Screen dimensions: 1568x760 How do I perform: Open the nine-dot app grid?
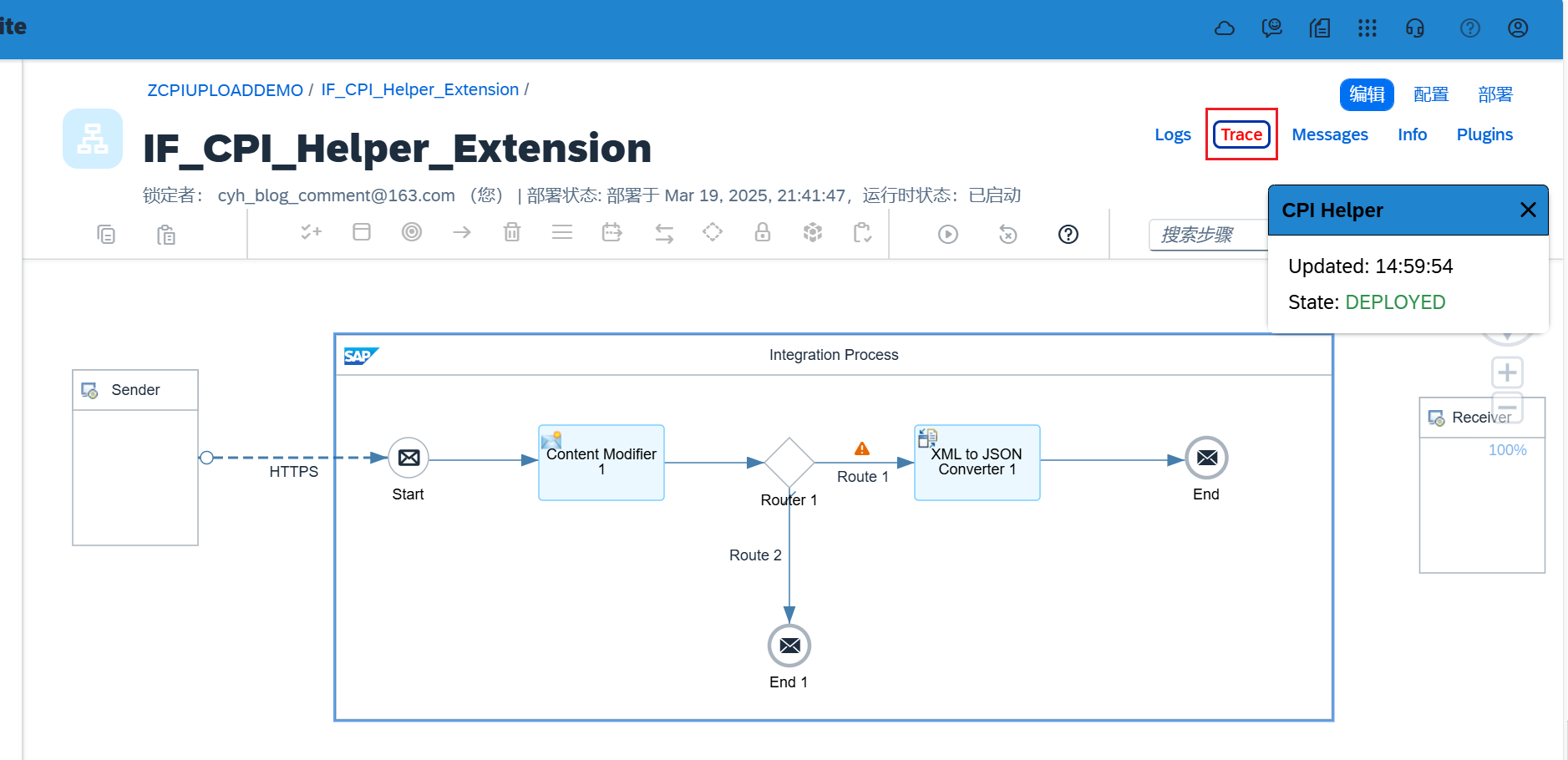pyautogui.click(x=1367, y=28)
